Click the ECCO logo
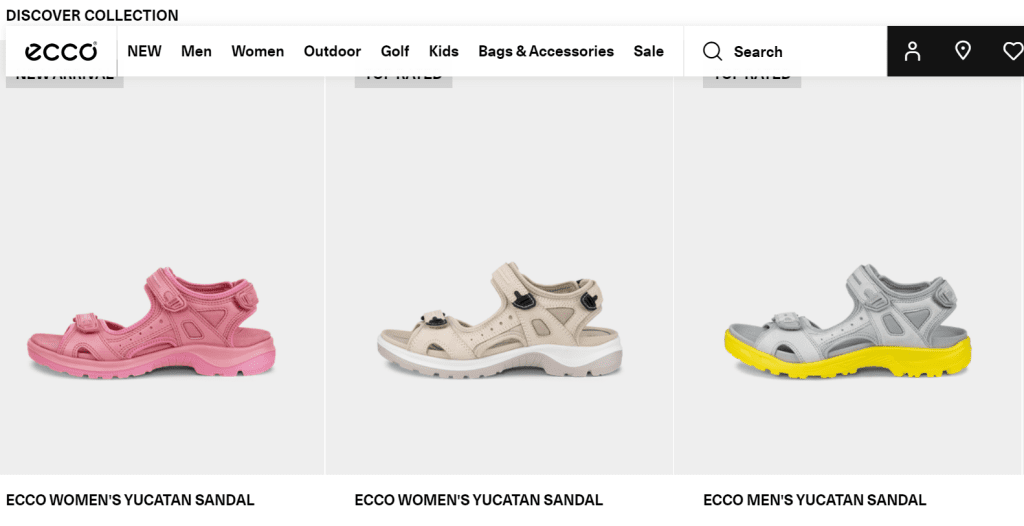 point(61,52)
